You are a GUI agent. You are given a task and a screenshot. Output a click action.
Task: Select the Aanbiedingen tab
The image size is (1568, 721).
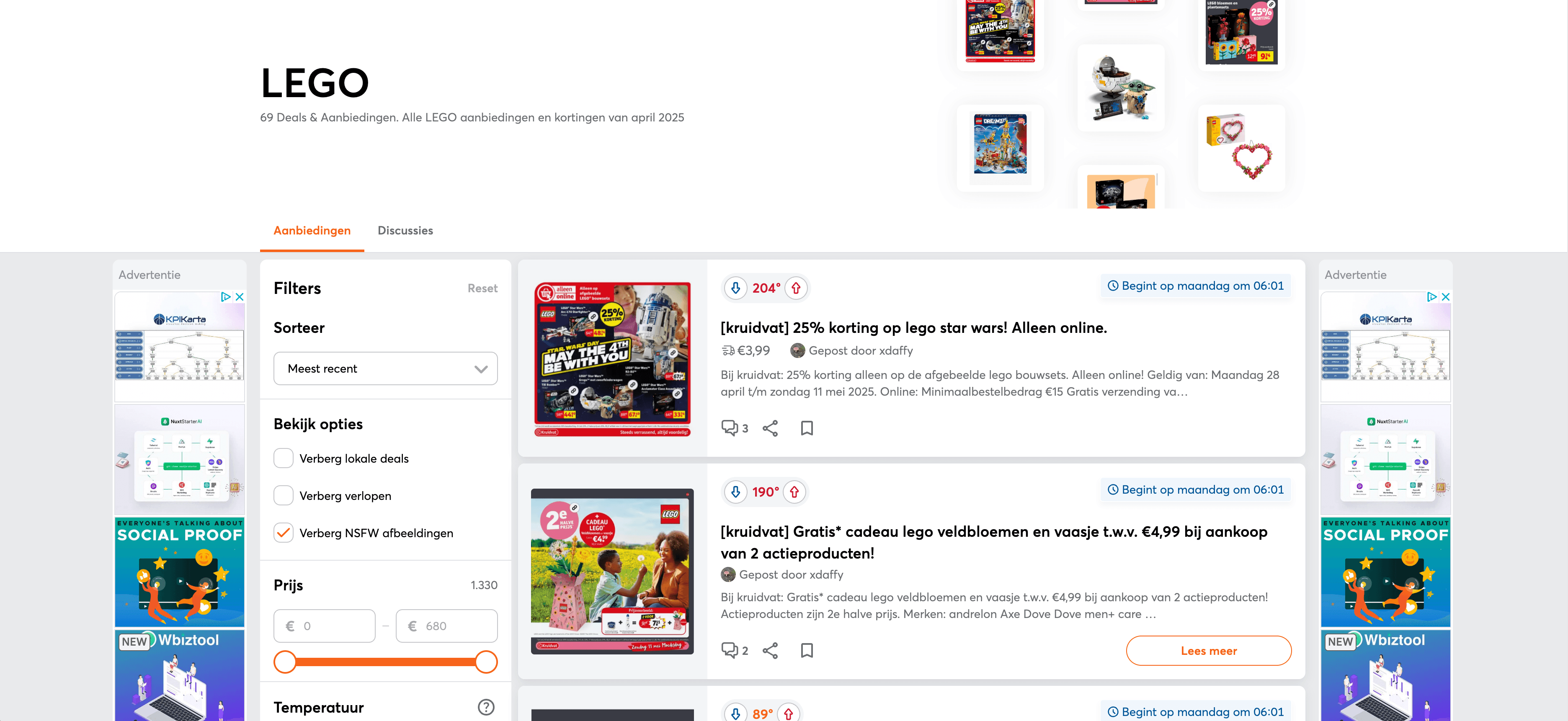coord(312,231)
